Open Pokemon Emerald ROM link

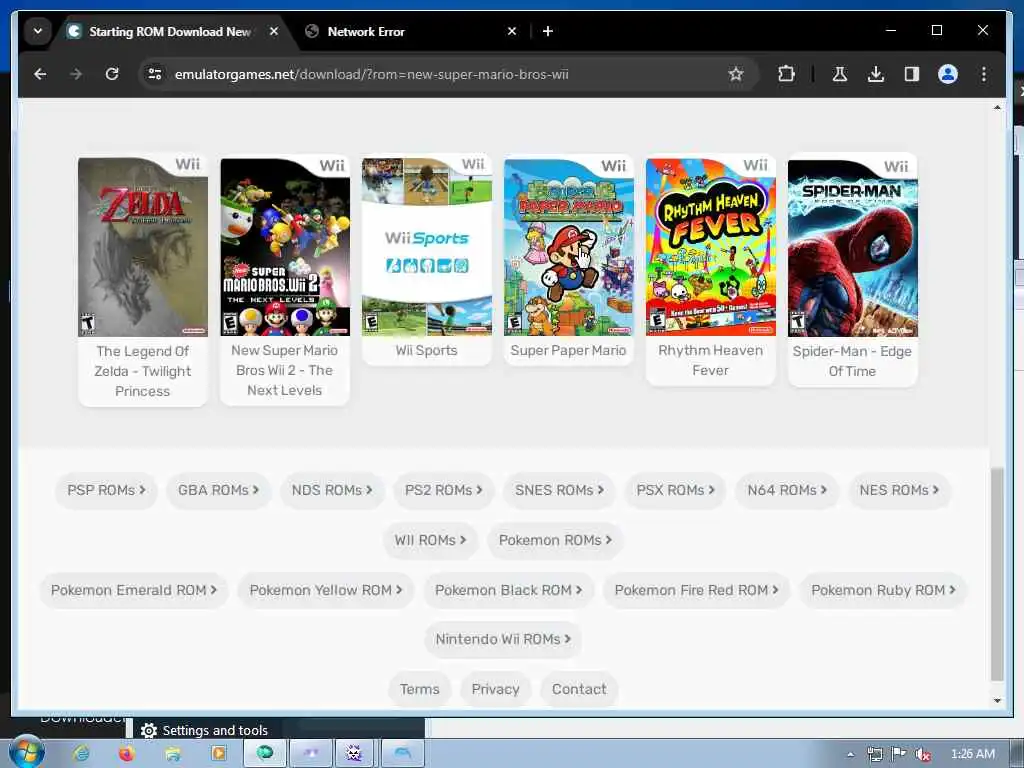pyautogui.click(x=133, y=590)
